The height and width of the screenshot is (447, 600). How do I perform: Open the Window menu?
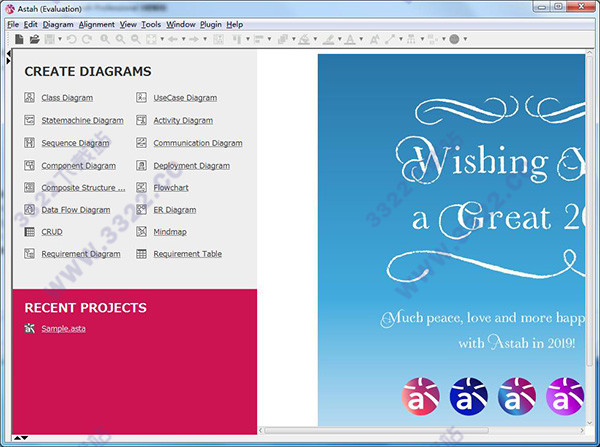tap(181, 24)
